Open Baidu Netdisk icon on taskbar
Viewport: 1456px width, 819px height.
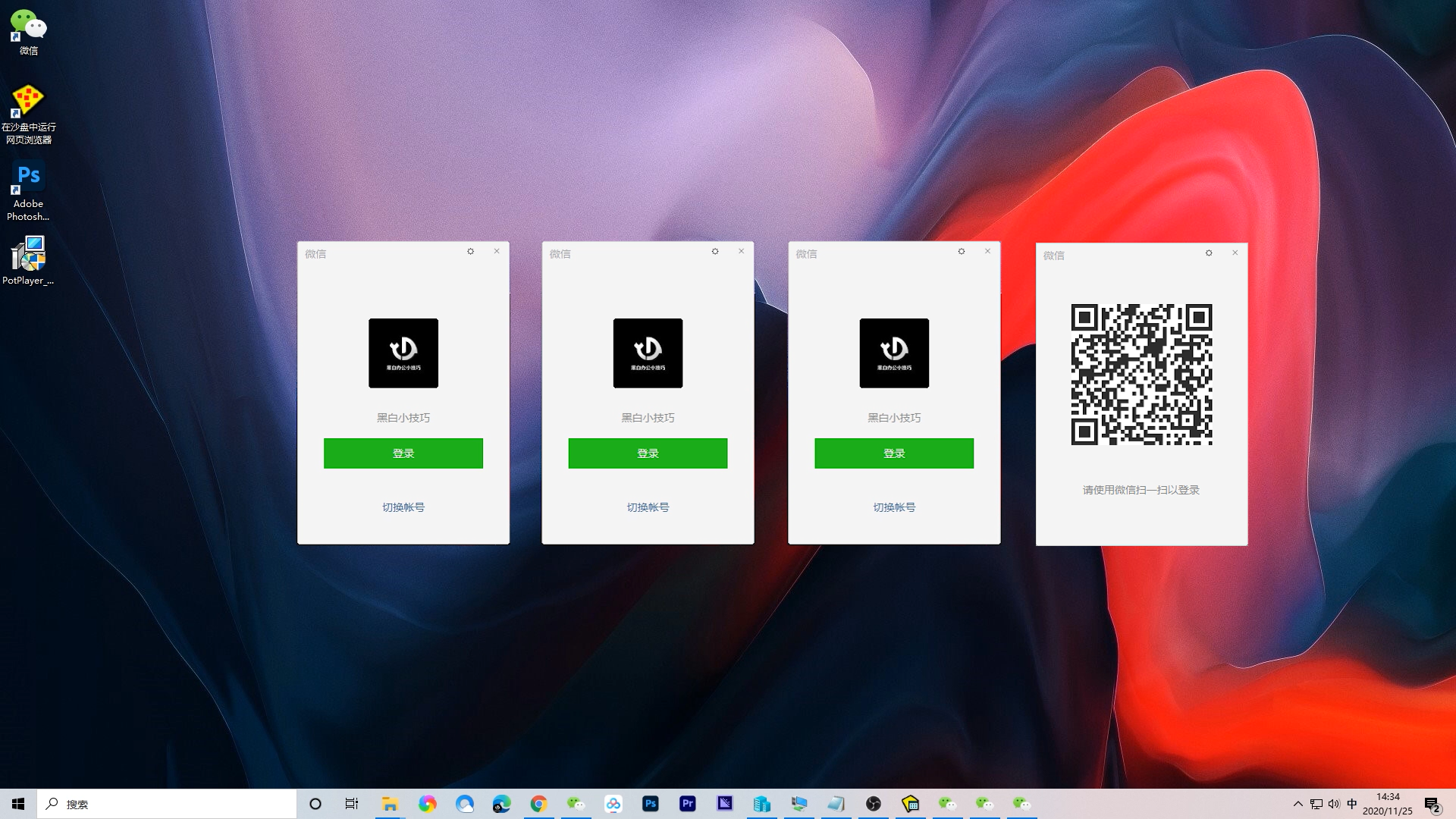point(613,804)
